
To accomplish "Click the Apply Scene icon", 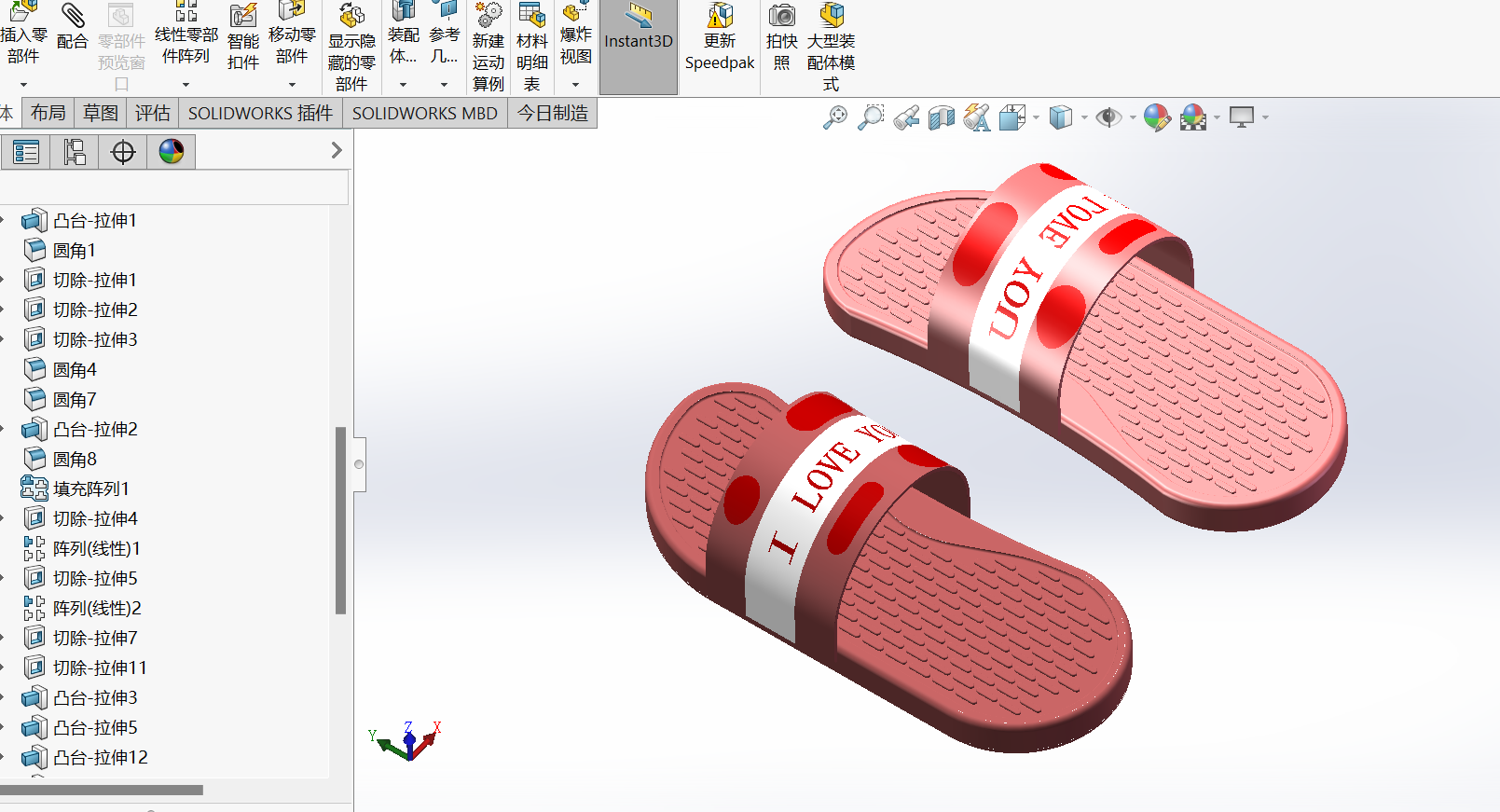I will click(1193, 117).
